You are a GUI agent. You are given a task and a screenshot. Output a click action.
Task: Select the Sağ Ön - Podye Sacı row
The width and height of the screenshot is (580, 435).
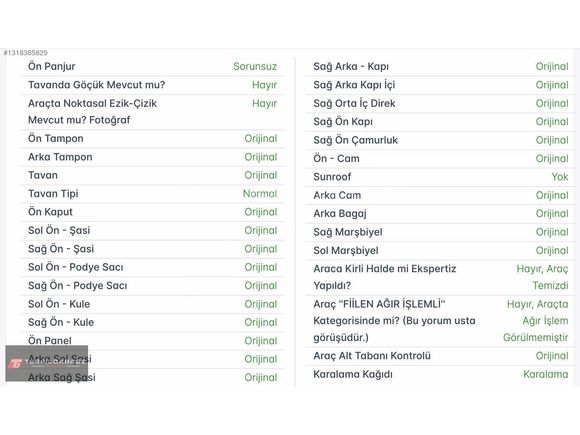152,286
